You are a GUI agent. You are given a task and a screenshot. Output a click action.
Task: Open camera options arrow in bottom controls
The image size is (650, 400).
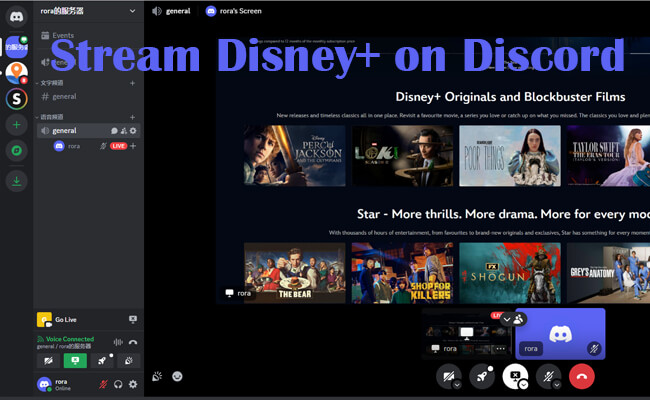tap(457, 385)
